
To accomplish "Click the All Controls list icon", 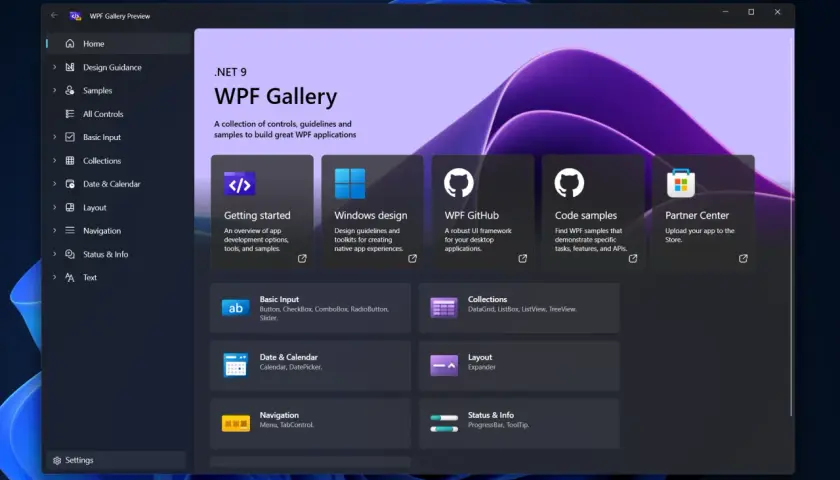I will pyautogui.click(x=70, y=114).
